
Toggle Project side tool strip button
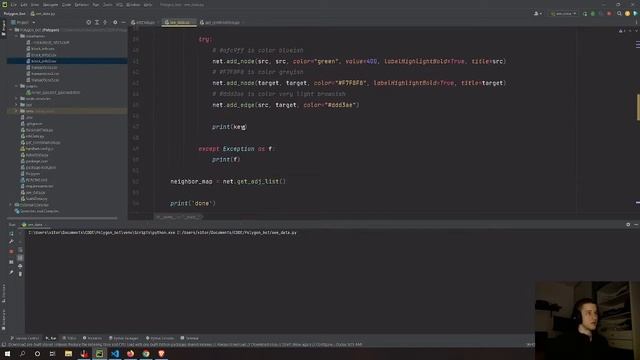4,29
